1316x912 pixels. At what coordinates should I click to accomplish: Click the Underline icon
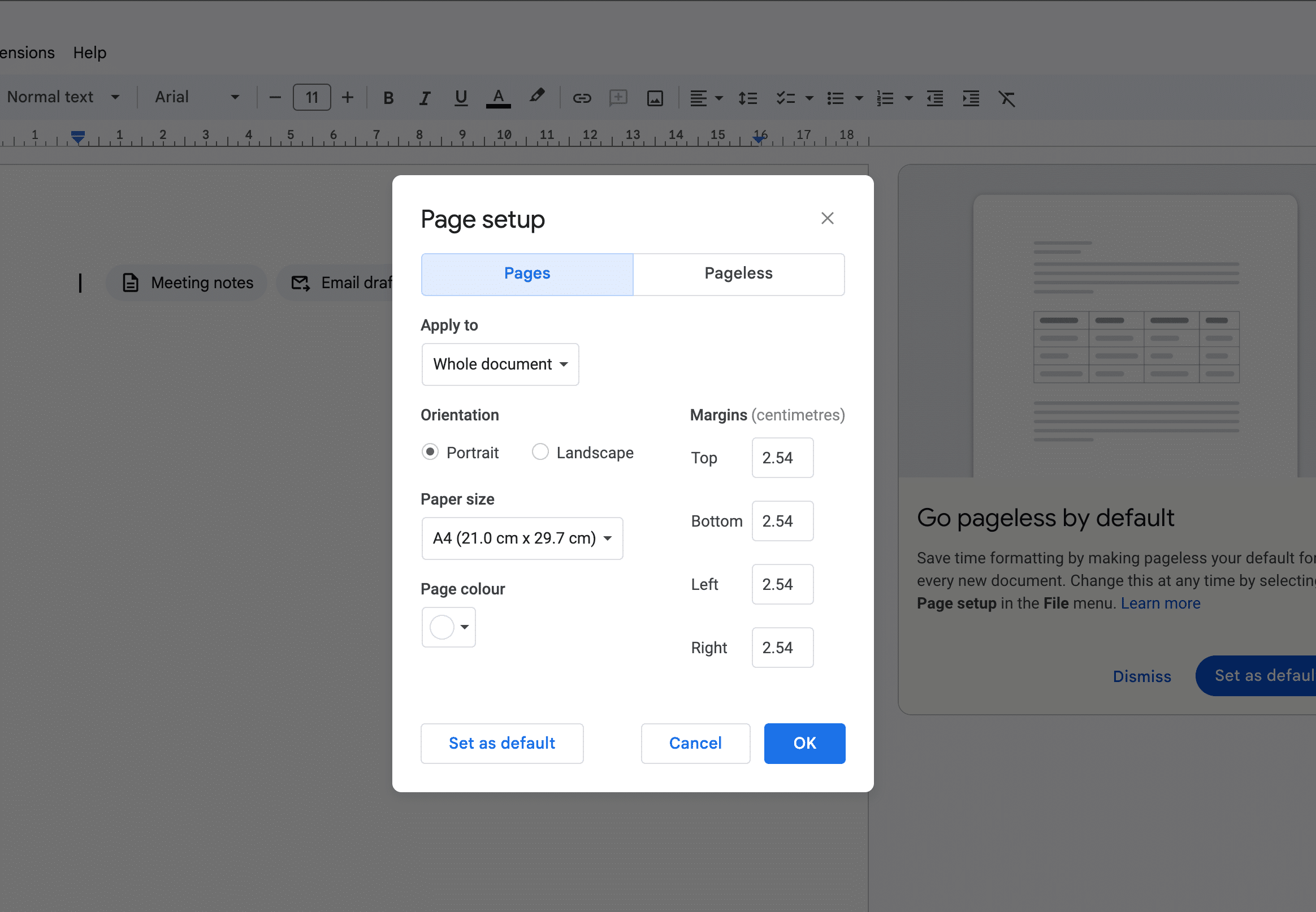461,98
